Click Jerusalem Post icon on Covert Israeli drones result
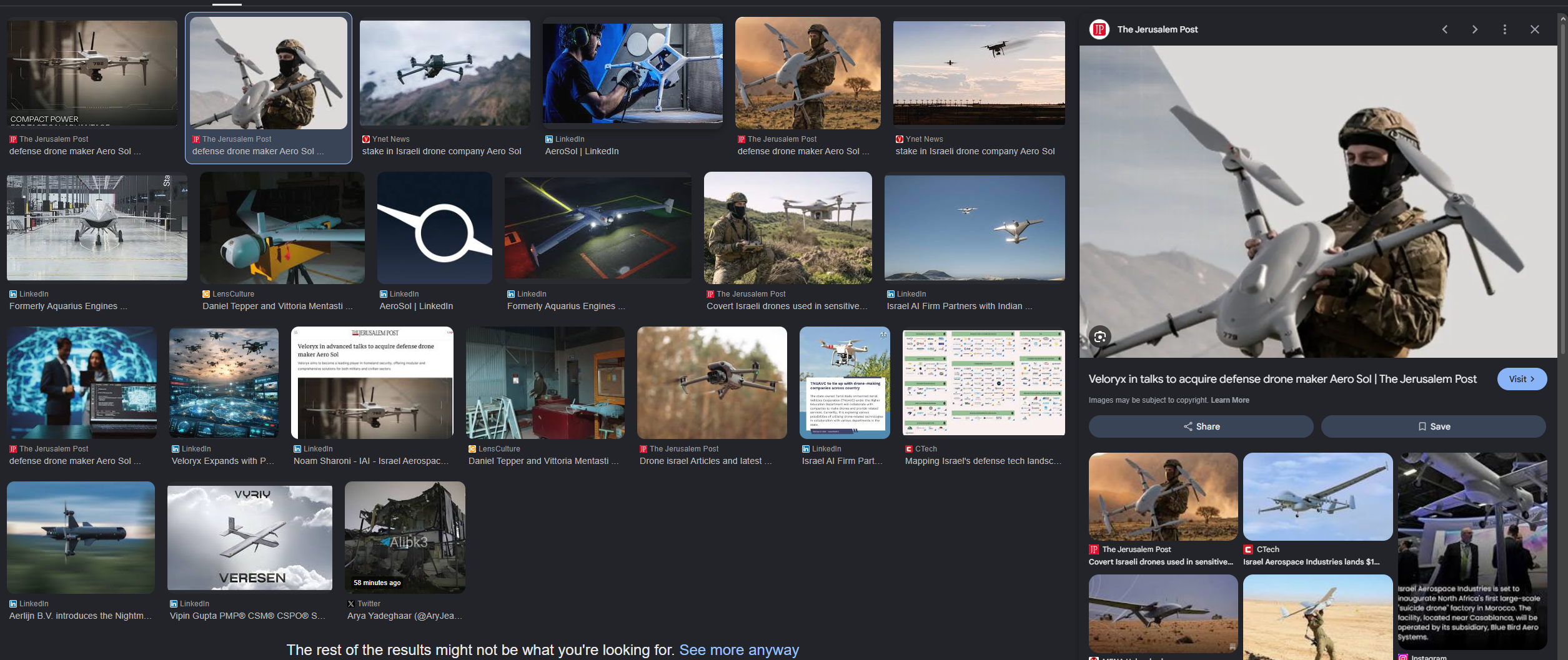This screenshot has width=1568, height=660. click(x=710, y=294)
